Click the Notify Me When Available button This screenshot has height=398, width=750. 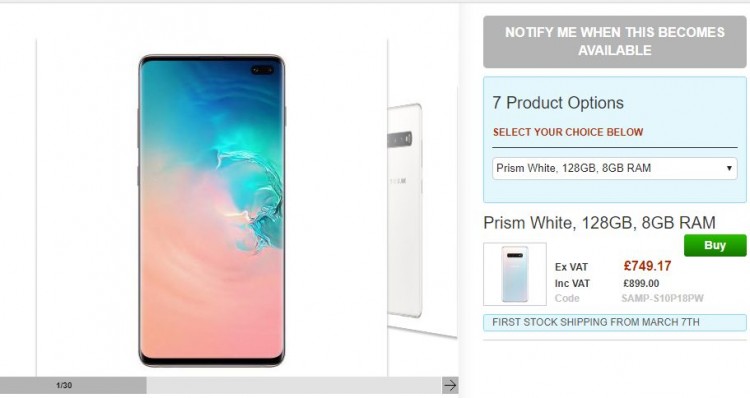[x=614, y=42]
